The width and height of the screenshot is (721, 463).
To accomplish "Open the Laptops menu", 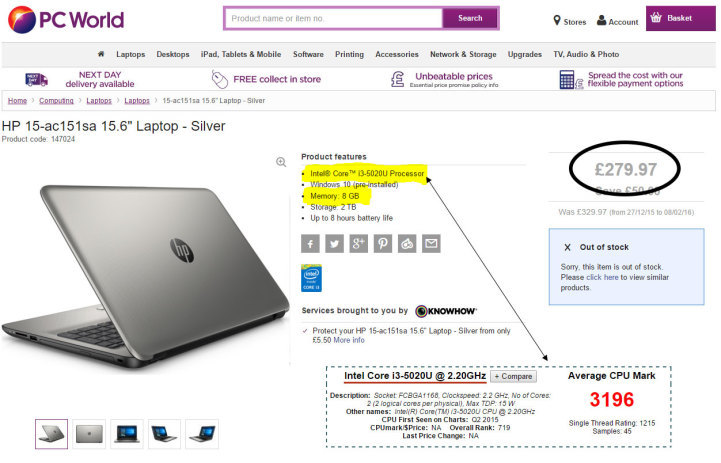I will [x=131, y=54].
